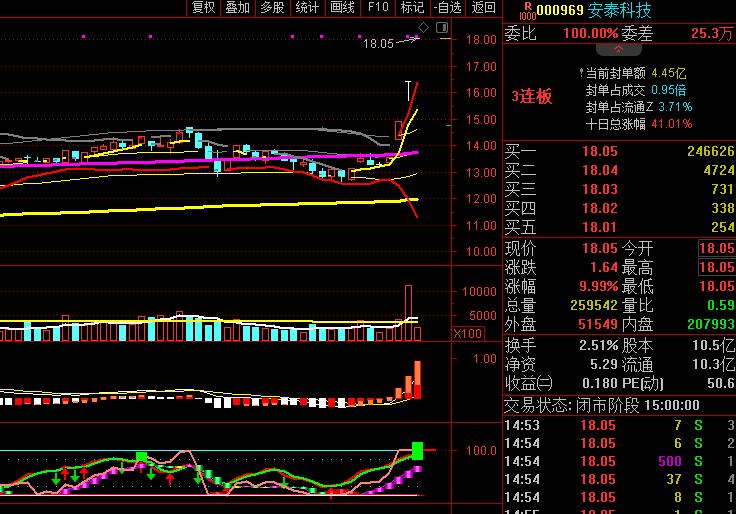Click the tall last volume bar
Viewport: 736px width, 514px height.
click(x=408, y=312)
